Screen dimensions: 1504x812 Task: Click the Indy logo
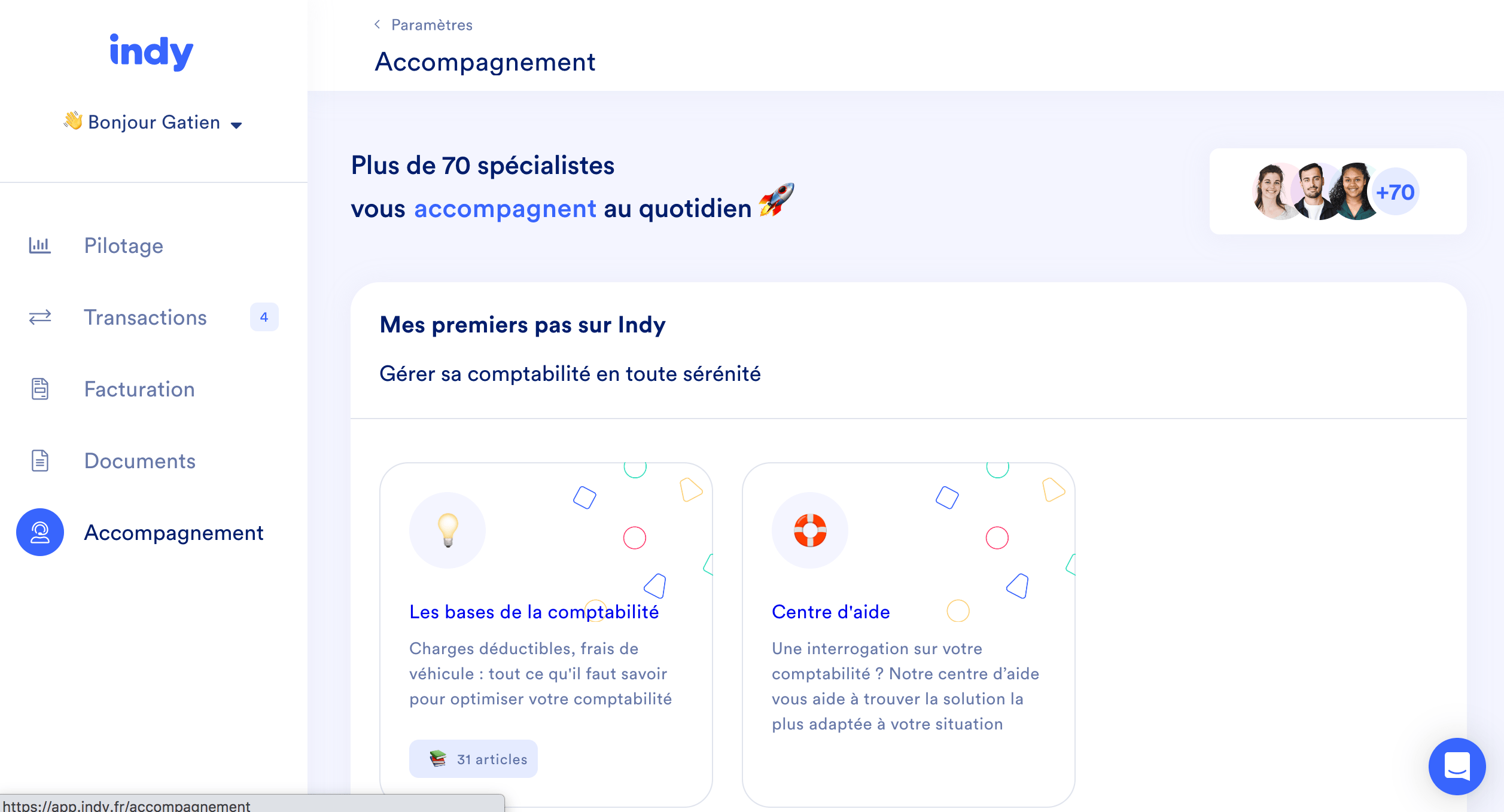click(x=151, y=52)
